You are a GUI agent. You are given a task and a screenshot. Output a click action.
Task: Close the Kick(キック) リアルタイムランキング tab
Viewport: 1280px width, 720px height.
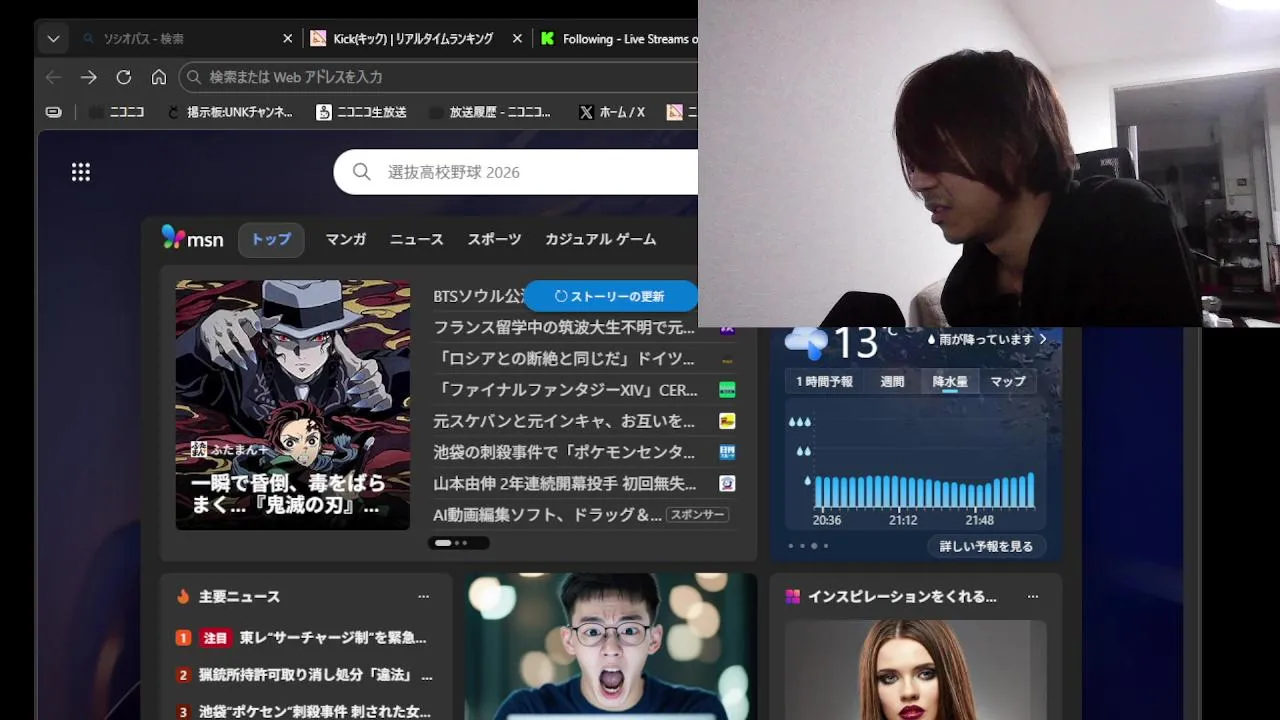(x=517, y=39)
